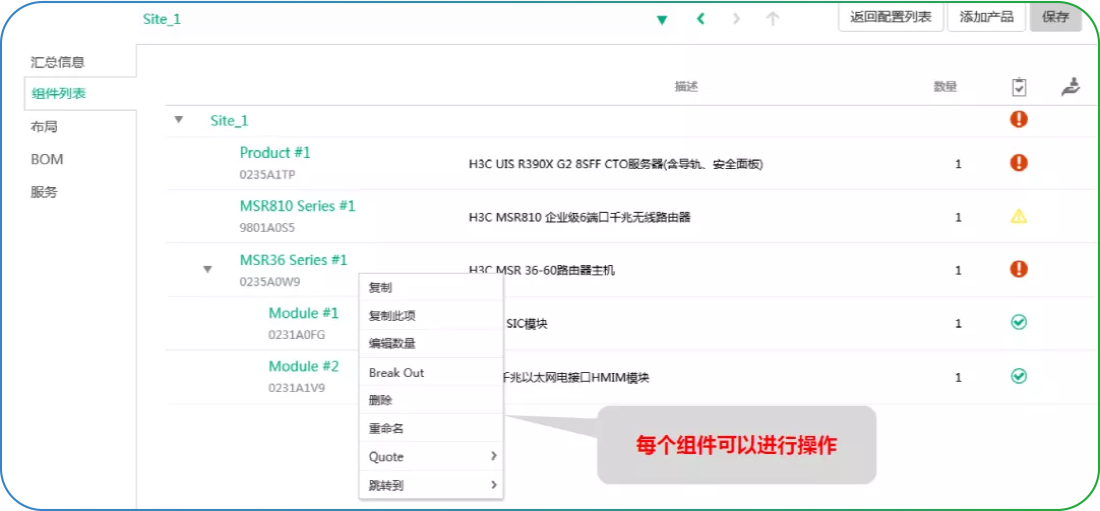Click the 描述 column header
This screenshot has height=511, width=1100.
[x=686, y=86]
